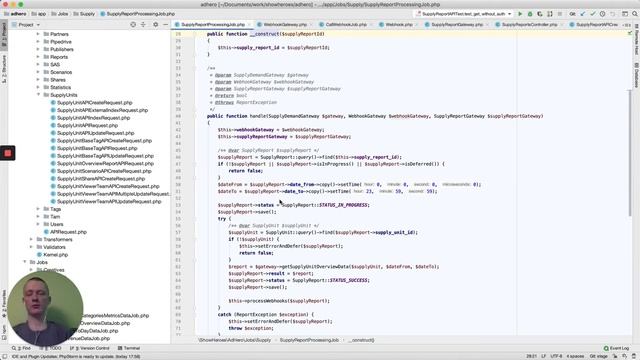This screenshot has height=360, width=640.
Task: Click the Jobs breadcrumb in navigation bar
Action: (60, 14)
